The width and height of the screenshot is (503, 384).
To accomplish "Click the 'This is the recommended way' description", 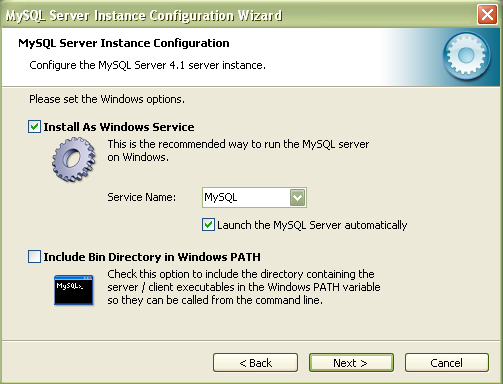I will 238,150.
